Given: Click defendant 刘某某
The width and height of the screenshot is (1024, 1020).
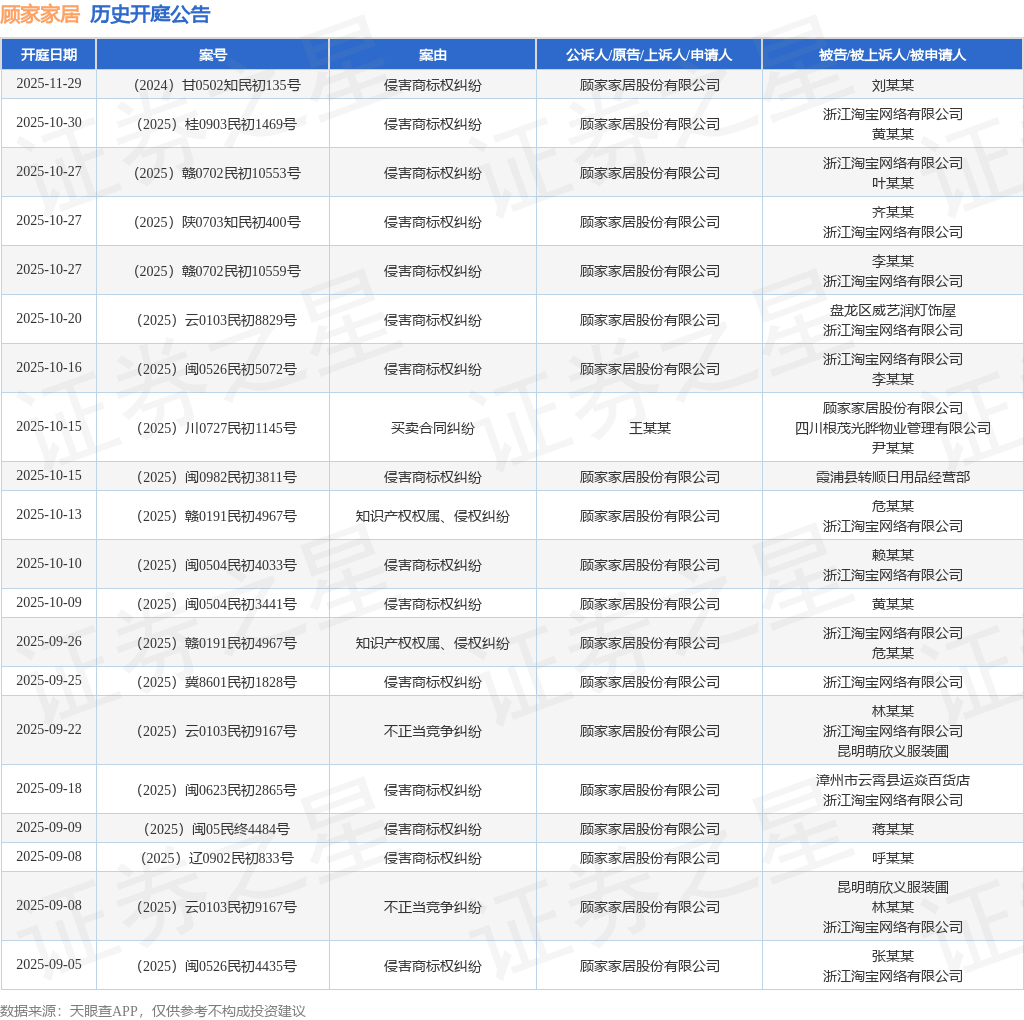Looking at the screenshot, I should tap(892, 85).
